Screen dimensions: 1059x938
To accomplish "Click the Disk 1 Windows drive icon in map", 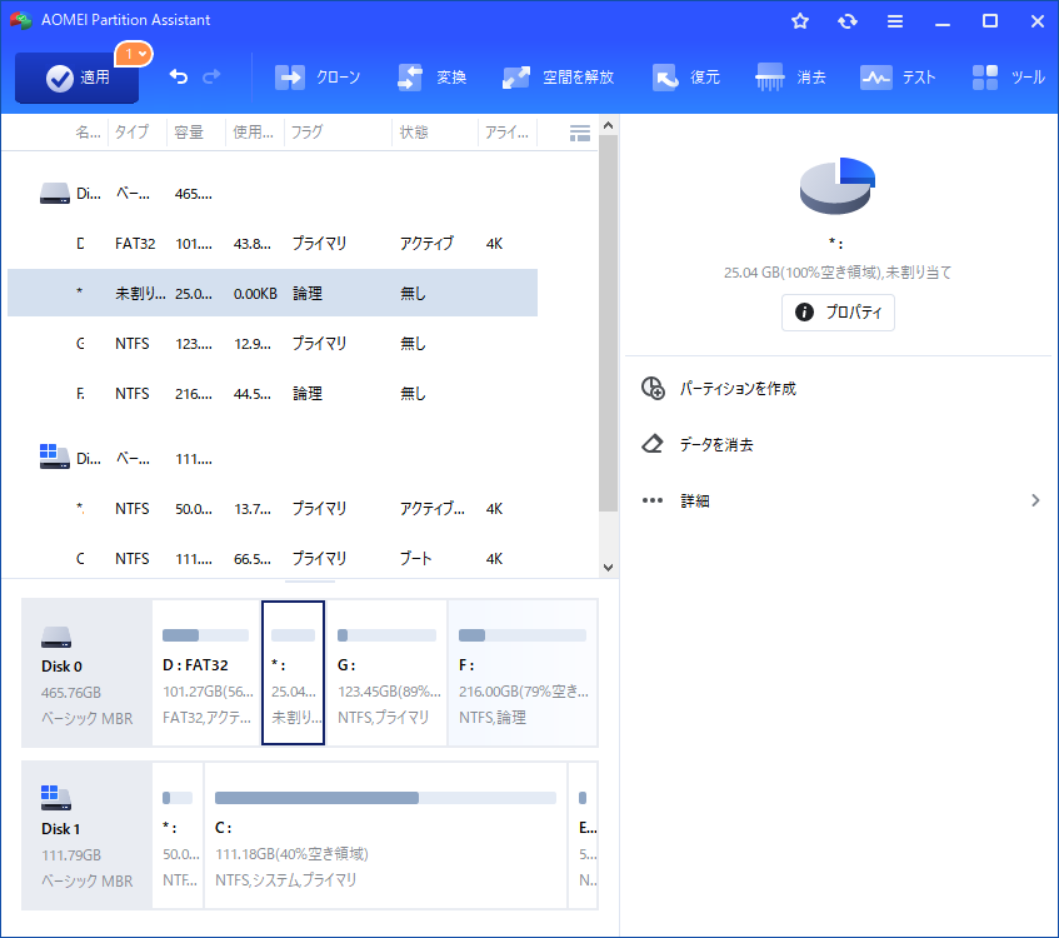I will 55,798.
